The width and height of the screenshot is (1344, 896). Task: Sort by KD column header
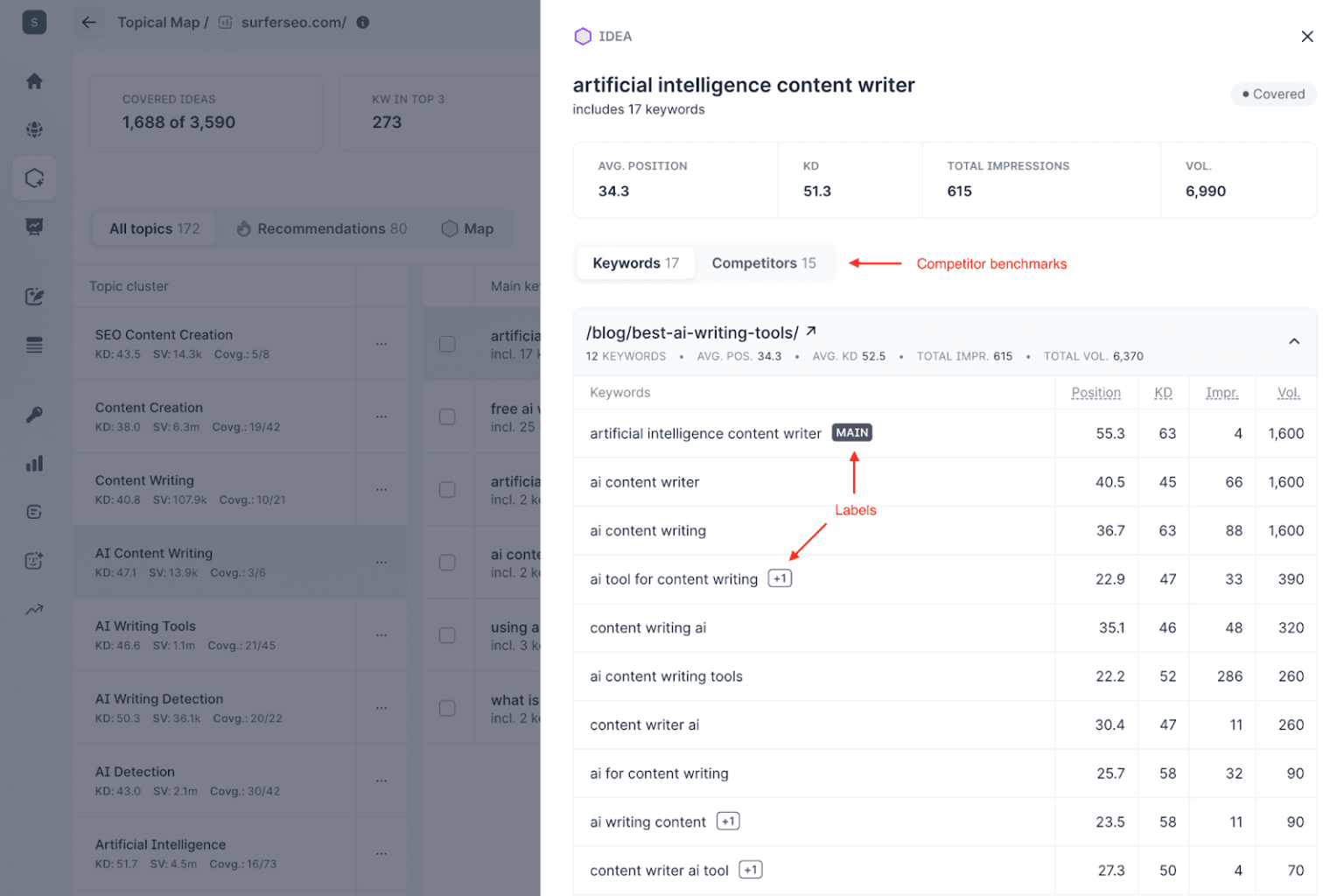click(x=1163, y=392)
